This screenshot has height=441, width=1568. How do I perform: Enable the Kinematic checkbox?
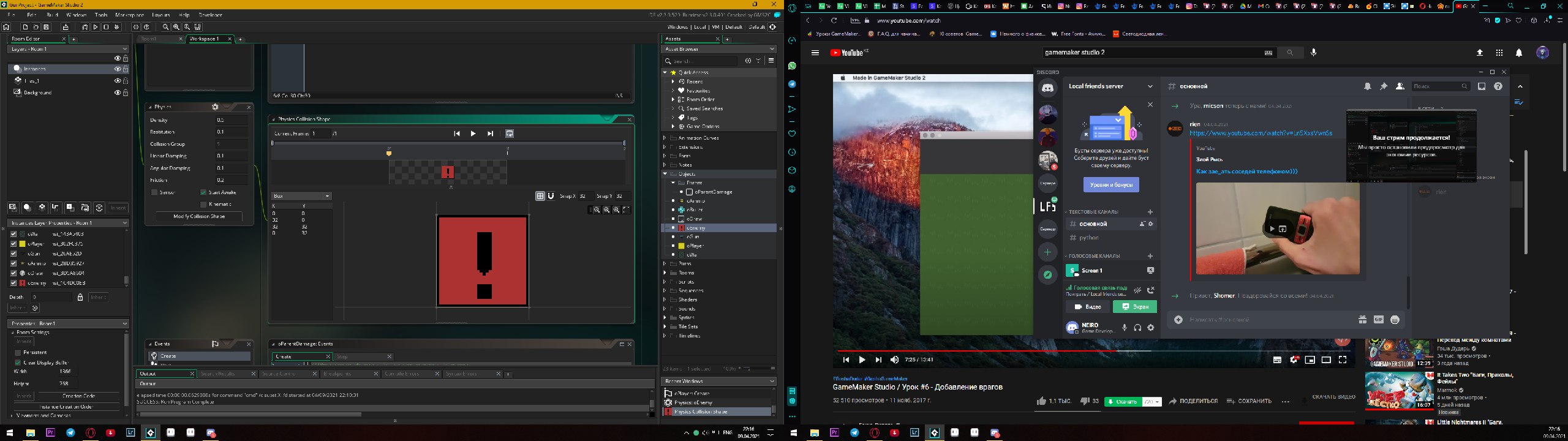tap(203, 204)
